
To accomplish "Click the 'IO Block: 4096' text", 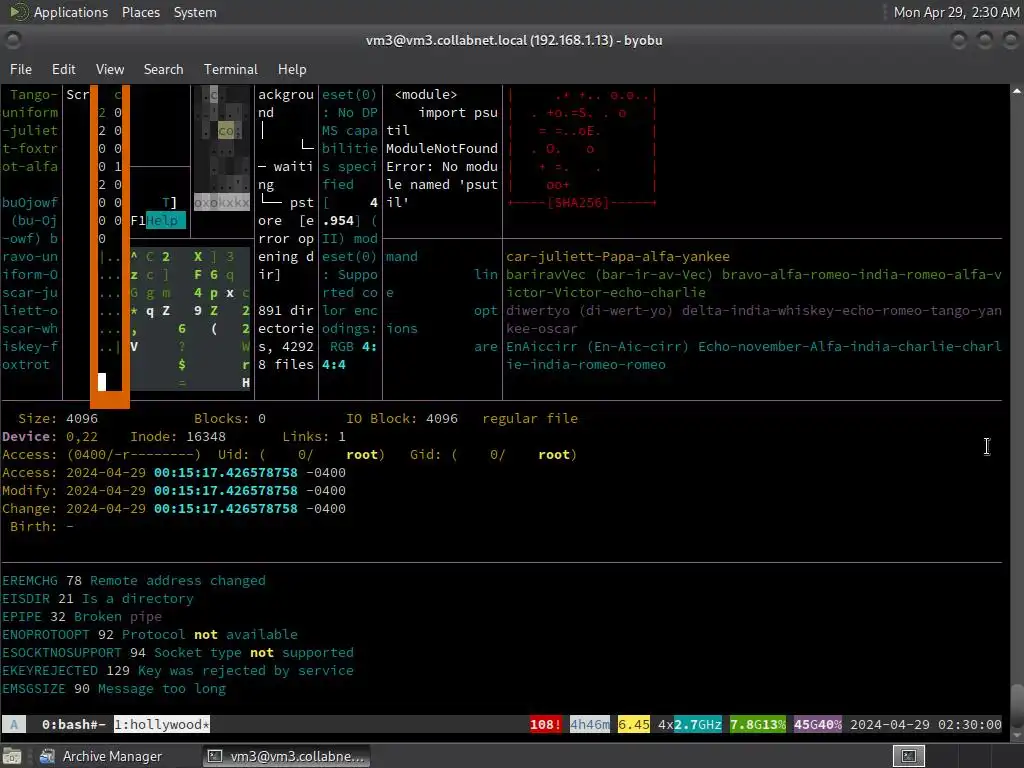I will (402, 418).
